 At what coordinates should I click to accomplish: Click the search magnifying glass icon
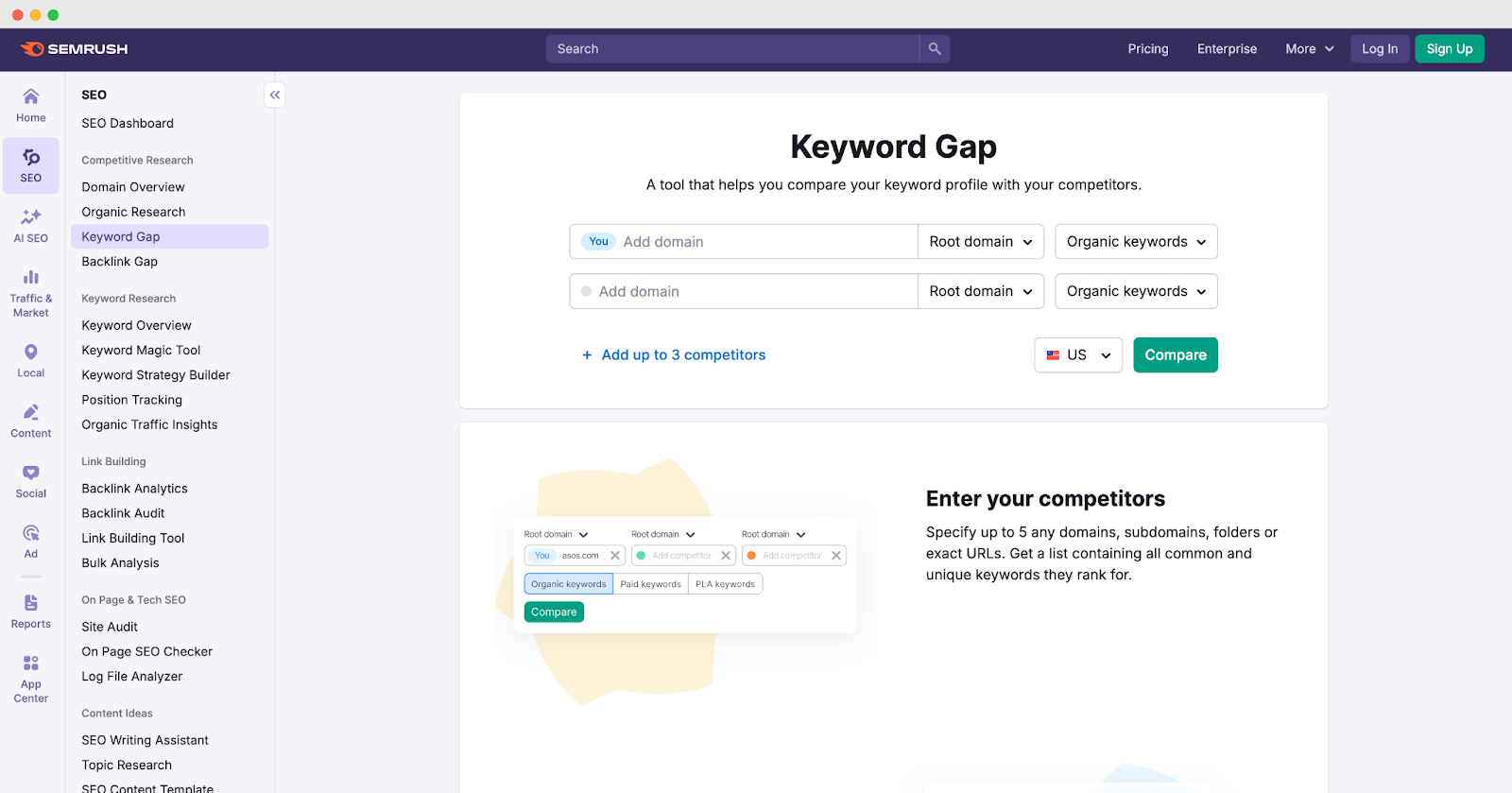[934, 48]
